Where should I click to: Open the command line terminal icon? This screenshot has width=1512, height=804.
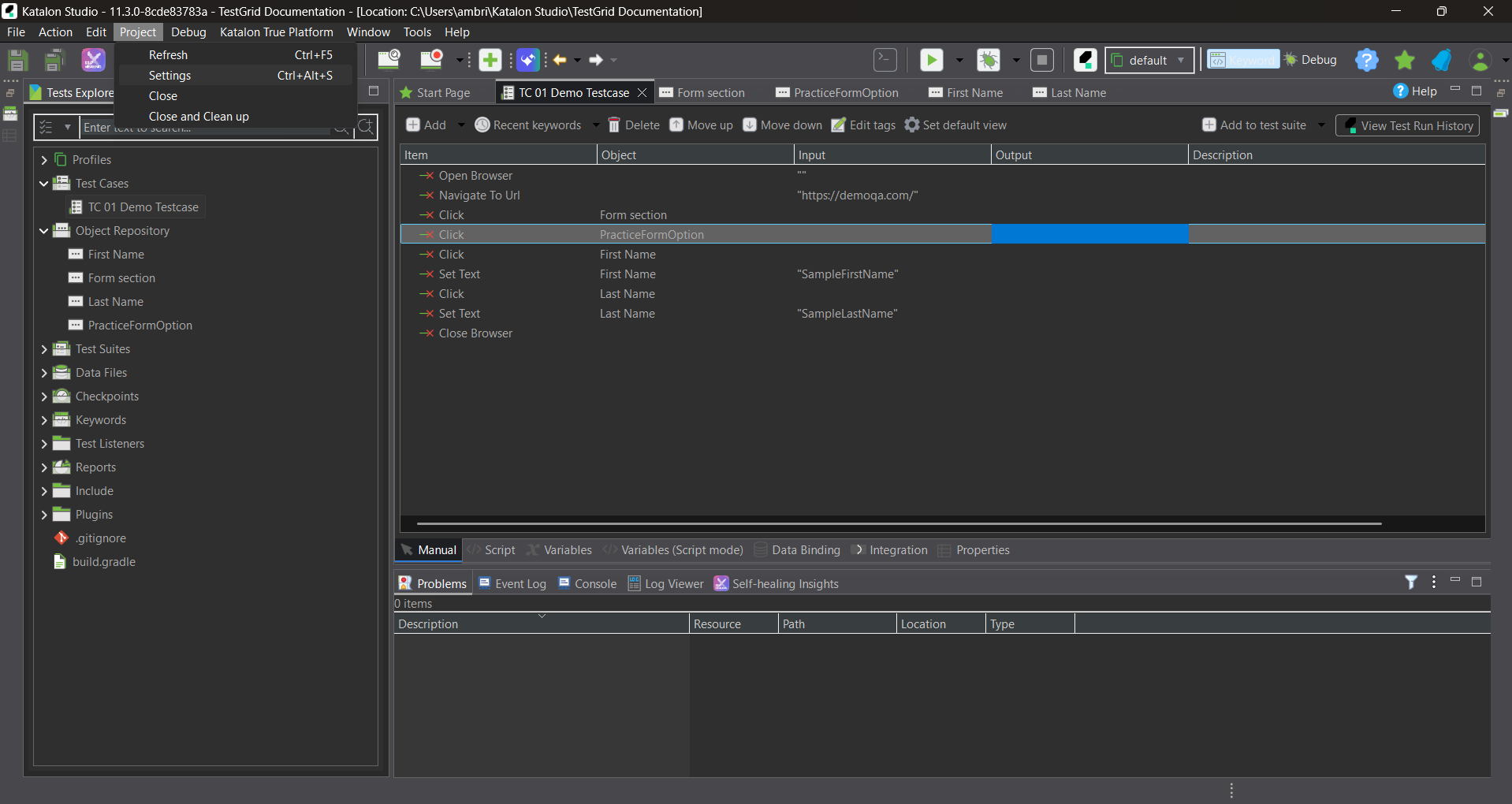coord(885,60)
